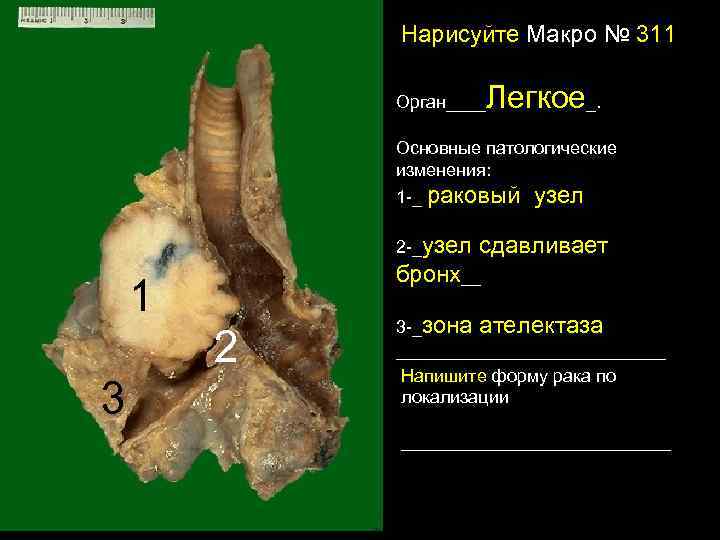The image size is (720, 540).
Task: Click the title 'Нарисуйте Макро № 311'
Action: point(538,34)
